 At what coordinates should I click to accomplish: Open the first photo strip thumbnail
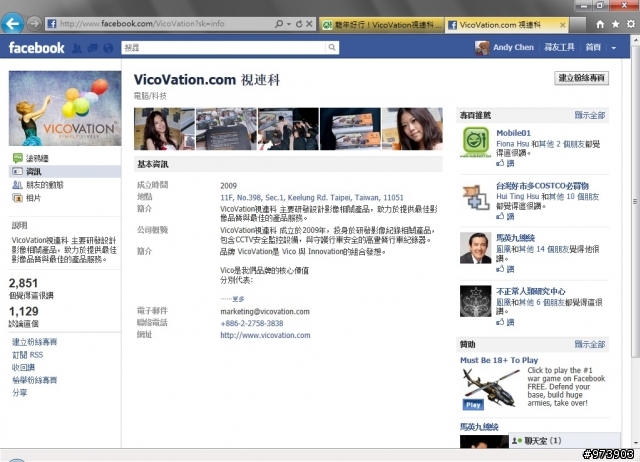click(164, 129)
